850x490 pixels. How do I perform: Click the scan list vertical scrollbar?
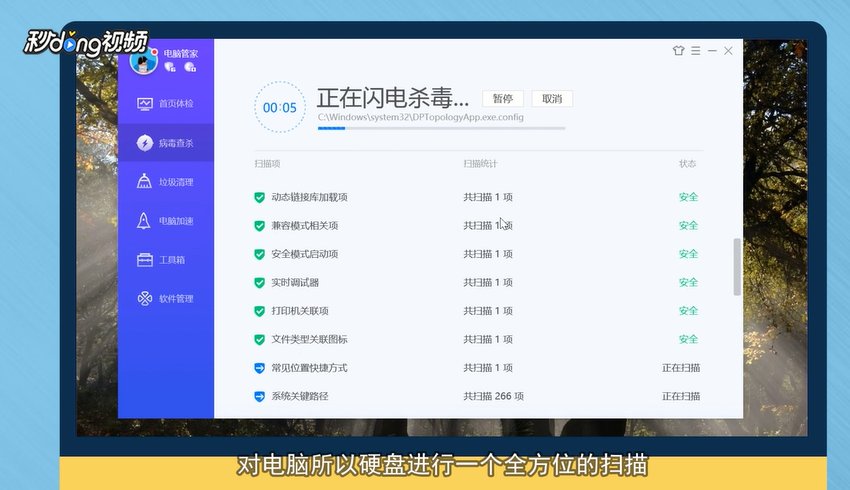tap(737, 267)
